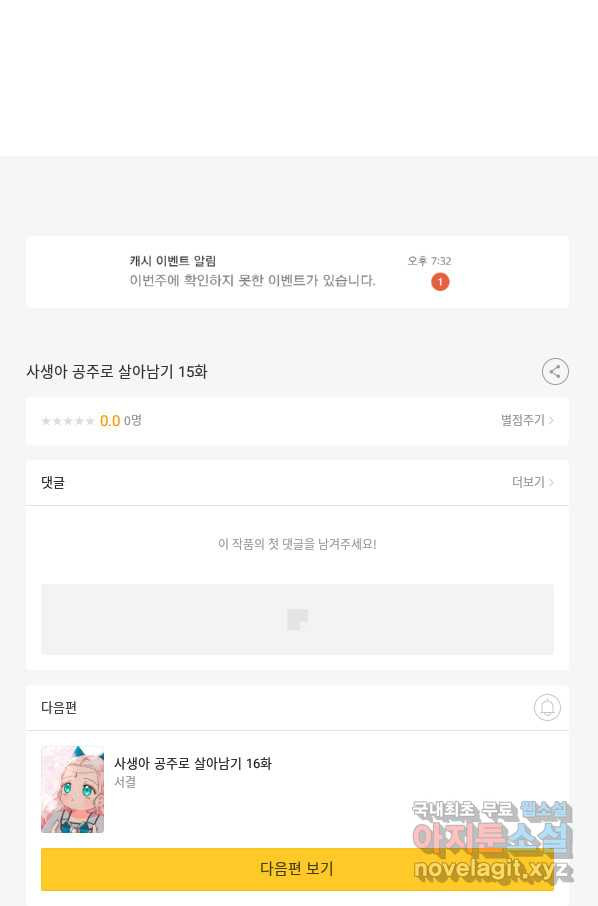Select the 다음편 section header
This screenshot has width=598, height=906.
(x=59, y=707)
